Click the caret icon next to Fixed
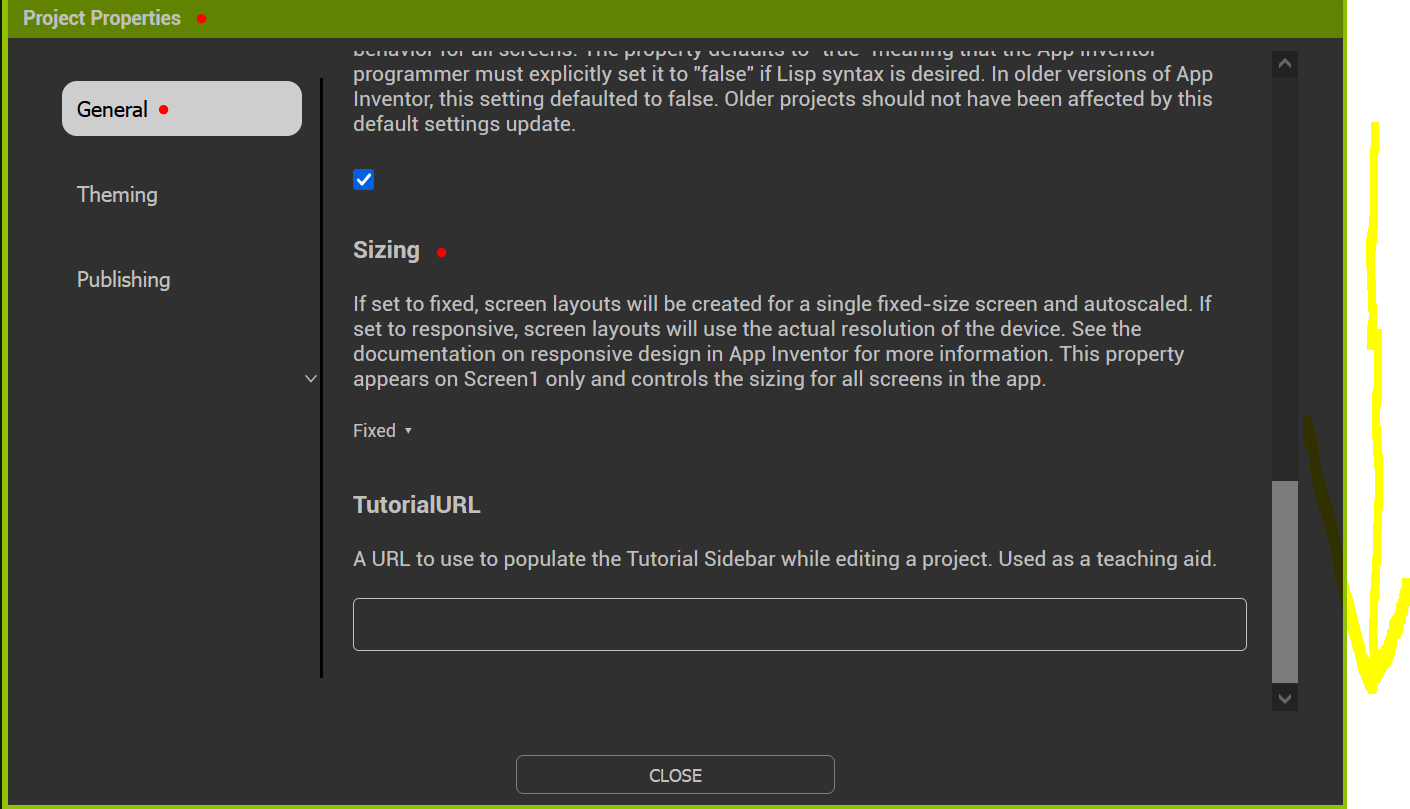This screenshot has height=809, width=1410. point(409,430)
